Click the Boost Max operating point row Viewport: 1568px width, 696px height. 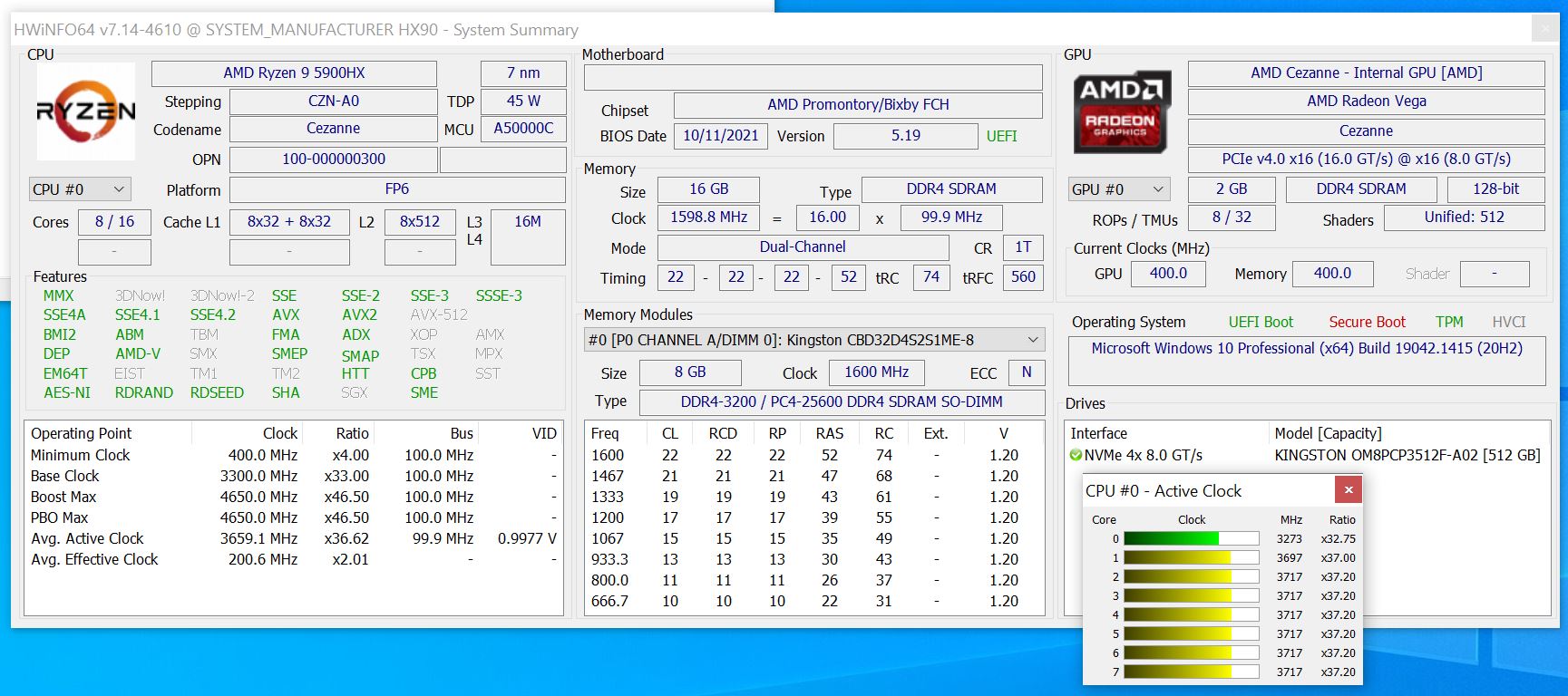coord(293,497)
